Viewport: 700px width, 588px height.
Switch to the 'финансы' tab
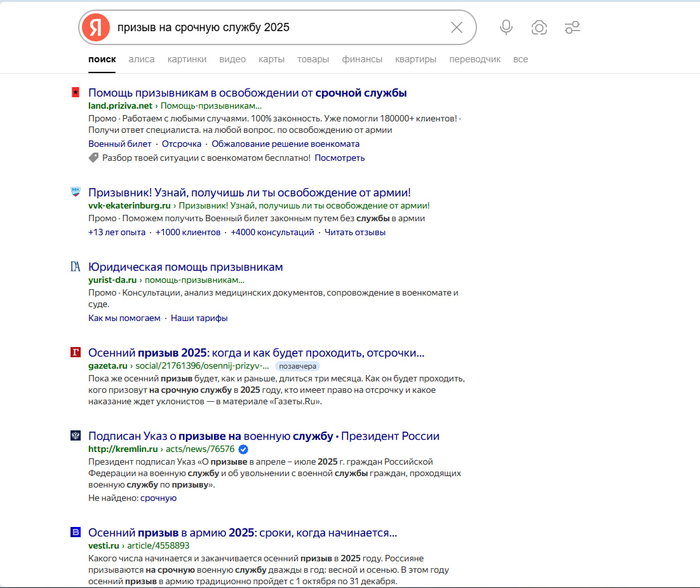(x=362, y=59)
